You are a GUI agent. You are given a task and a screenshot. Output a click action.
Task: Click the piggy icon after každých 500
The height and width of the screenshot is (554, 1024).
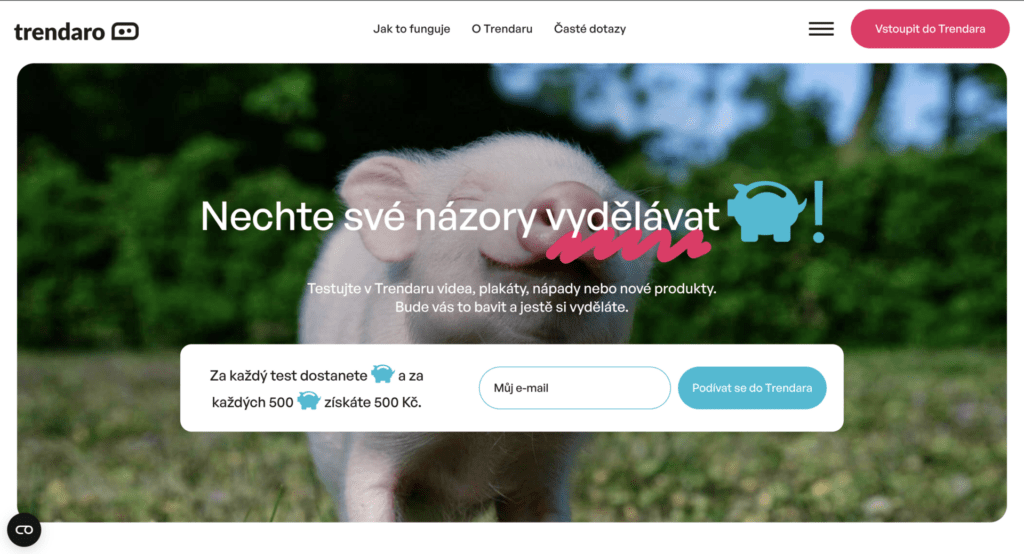pyautogui.click(x=309, y=400)
